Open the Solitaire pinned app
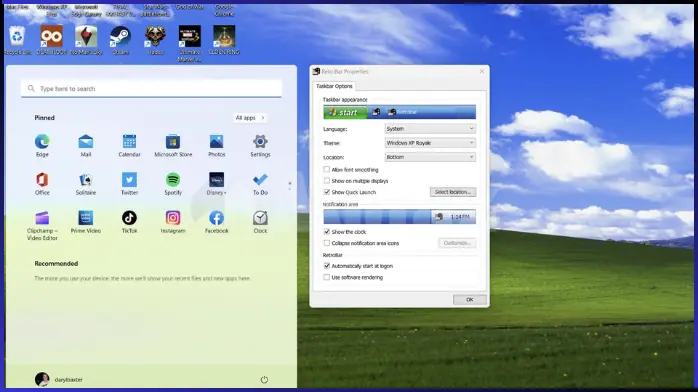The height and width of the screenshot is (392, 698). (85, 184)
